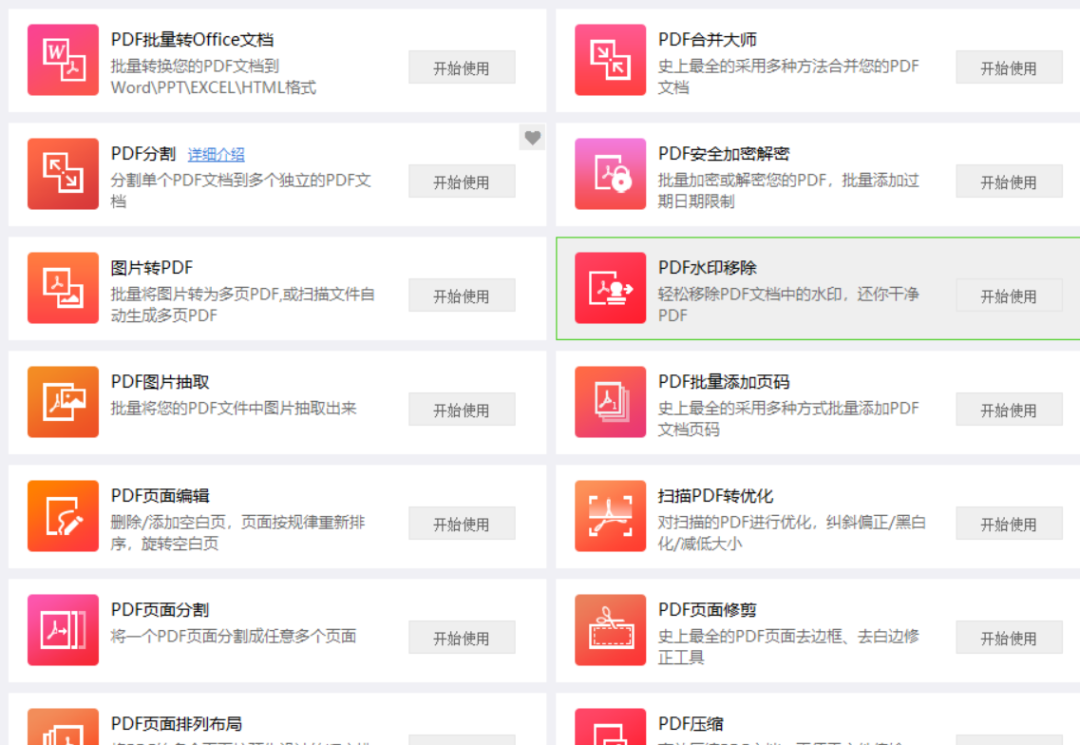
Task: Toggle the favorite heart on PDF分割
Action: [x=532, y=138]
